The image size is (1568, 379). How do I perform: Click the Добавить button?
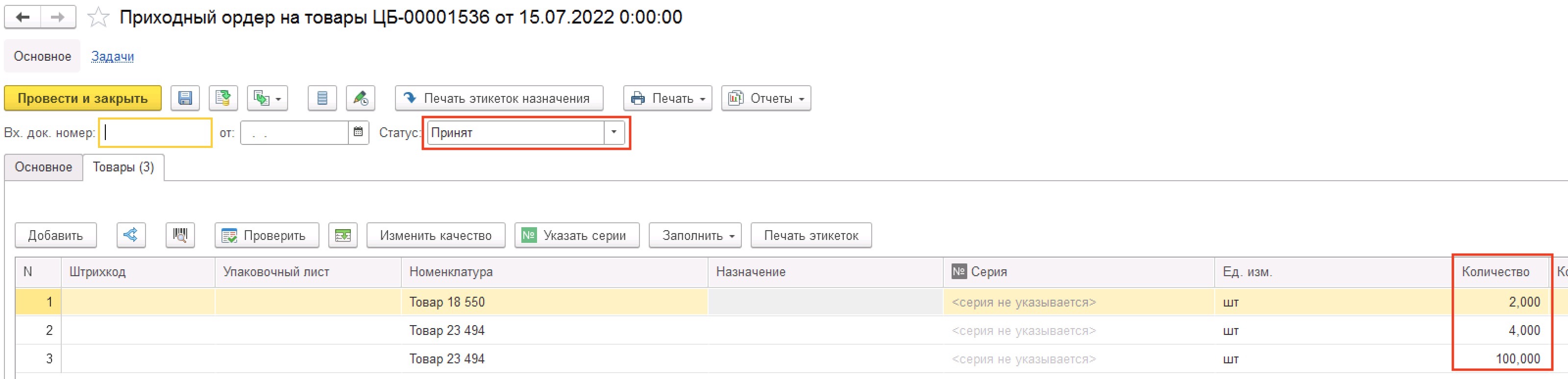(55, 235)
